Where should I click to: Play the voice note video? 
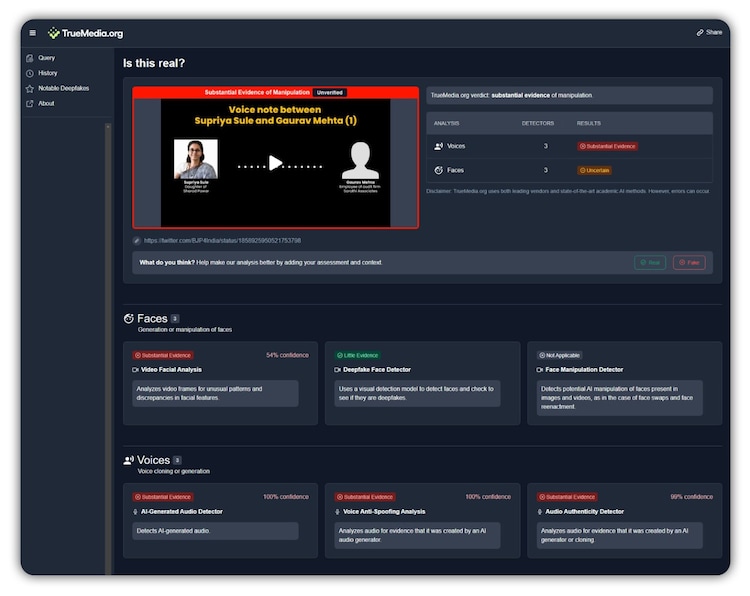pyautogui.click(x=275, y=163)
